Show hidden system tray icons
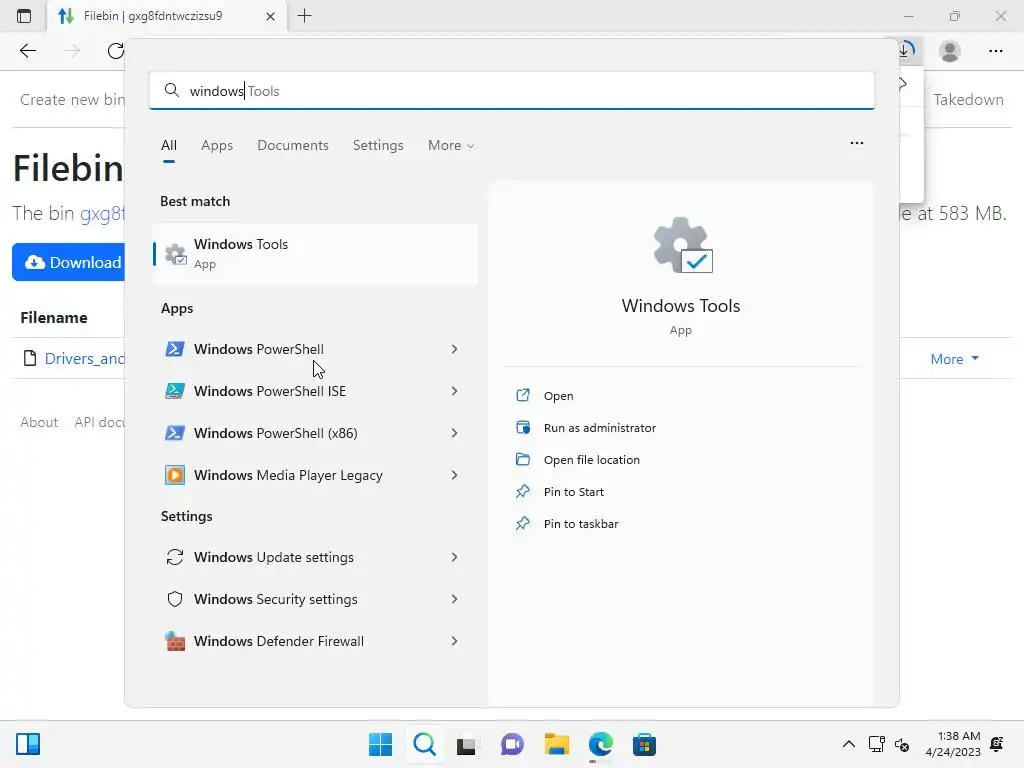Image resolution: width=1024 pixels, height=768 pixels. click(848, 744)
